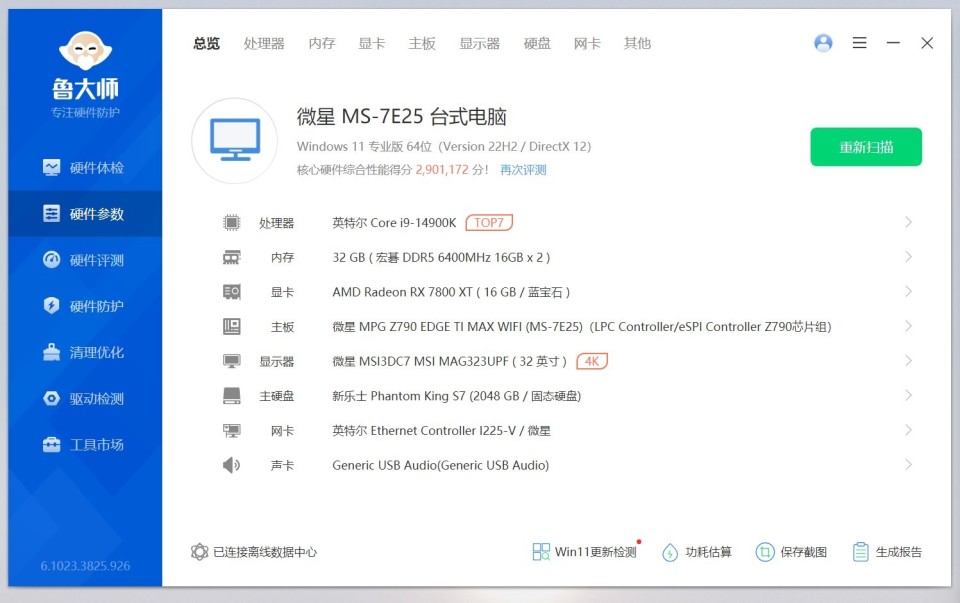This screenshot has width=960, height=603.
Task: Switch to the 内存 tab
Action: (322, 43)
